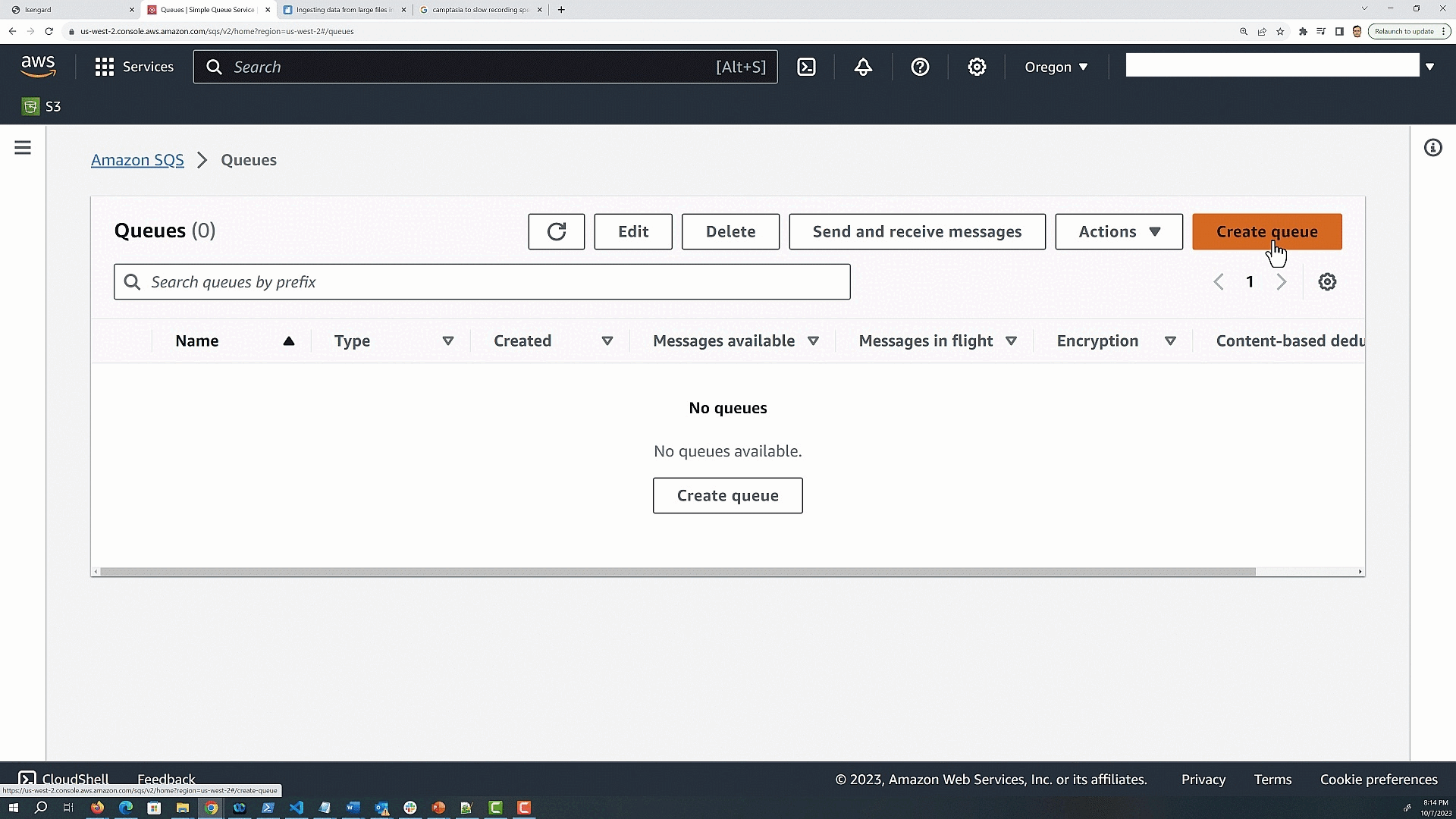Click the orange Create queue button

click(1266, 231)
